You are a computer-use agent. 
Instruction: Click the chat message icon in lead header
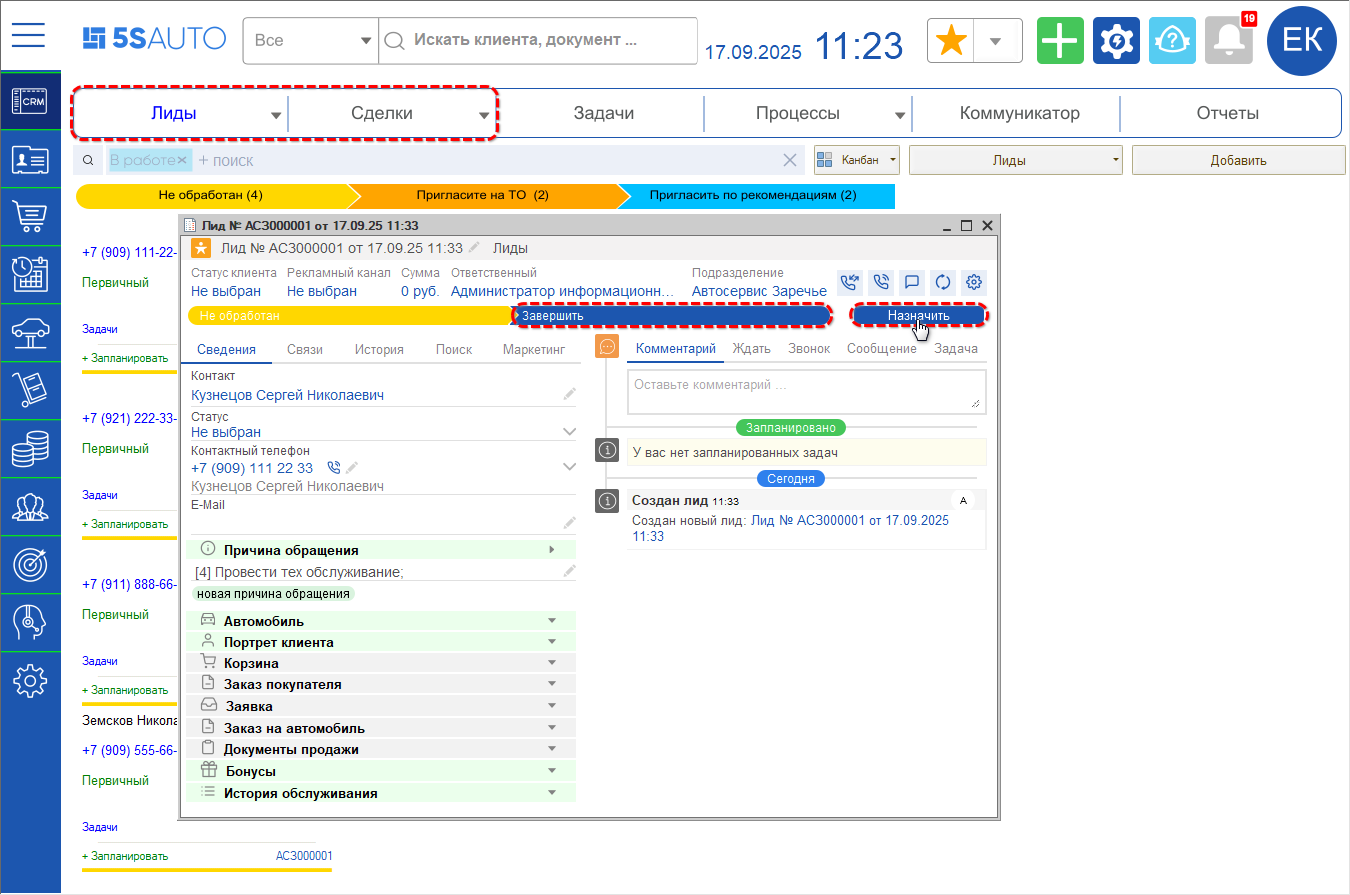click(911, 282)
